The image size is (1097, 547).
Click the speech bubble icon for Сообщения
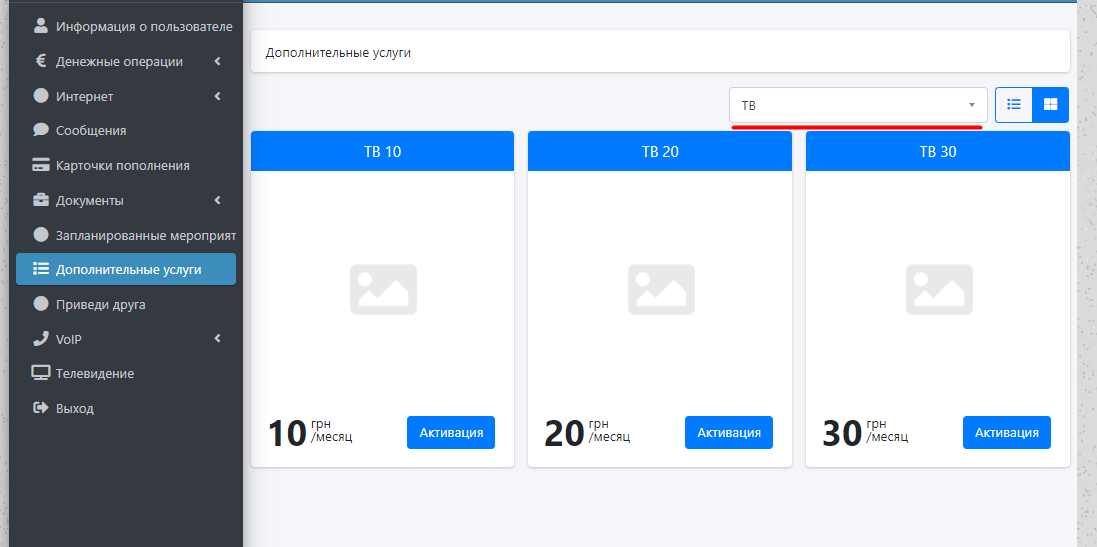[x=41, y=130]
